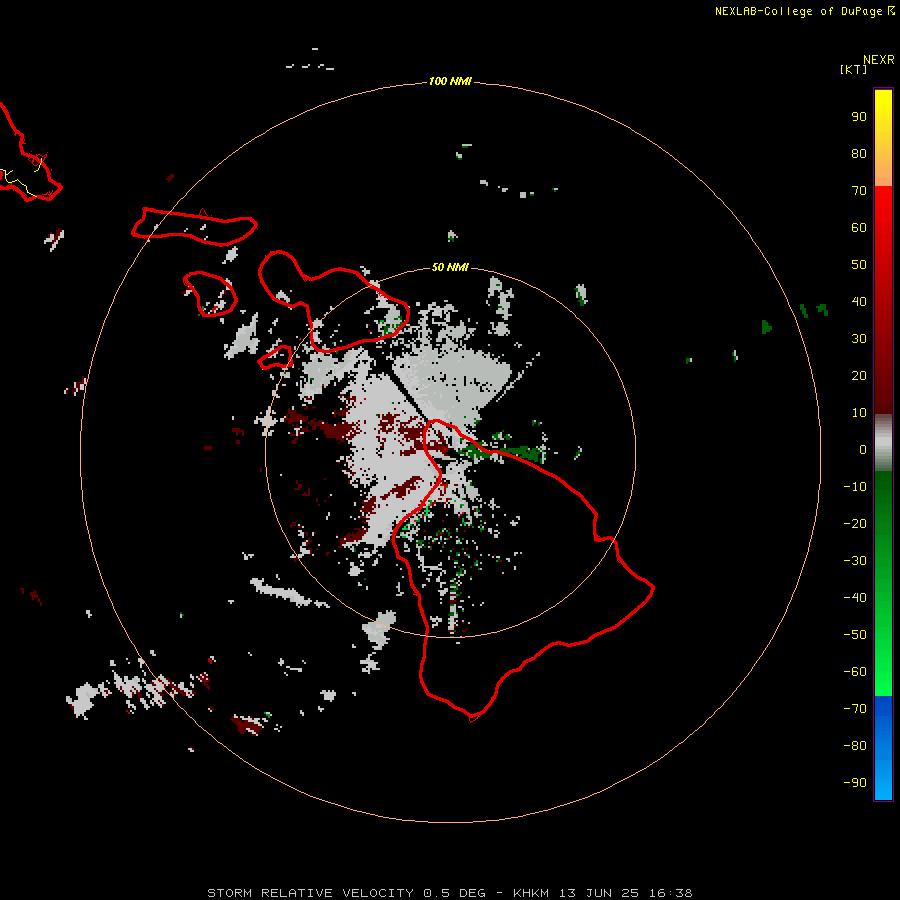Click the 0 value on the velocity scale

click(x=863, y=450)
